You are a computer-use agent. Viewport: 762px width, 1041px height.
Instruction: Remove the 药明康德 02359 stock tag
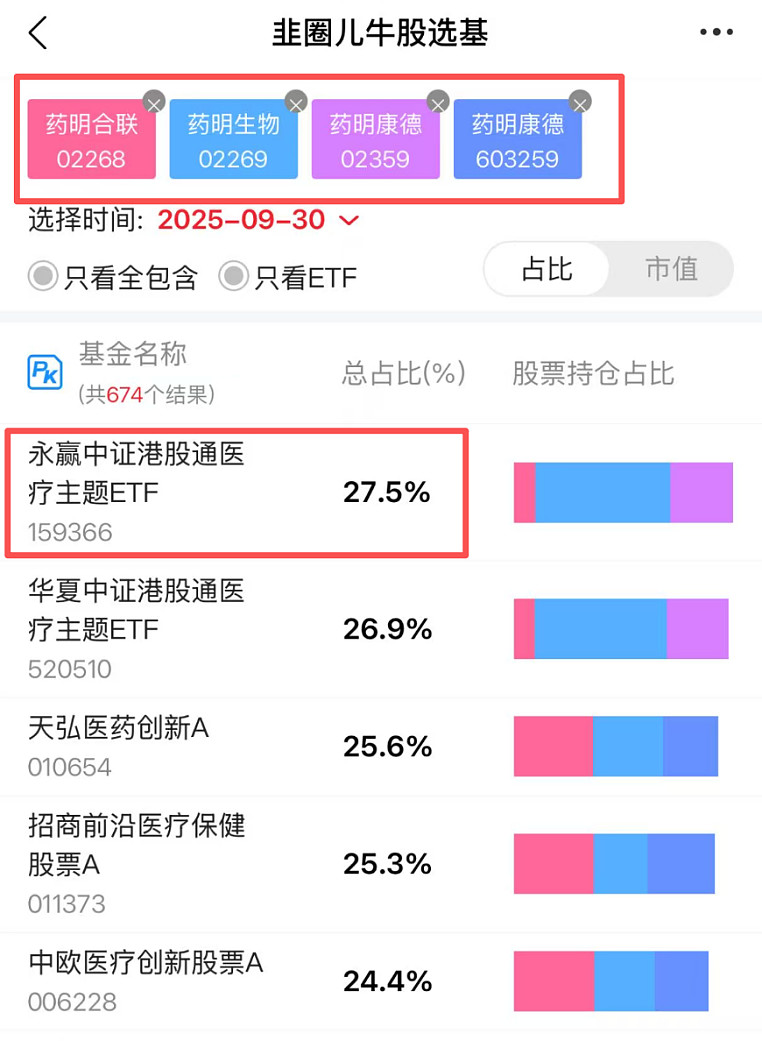(x=438, y=101)
